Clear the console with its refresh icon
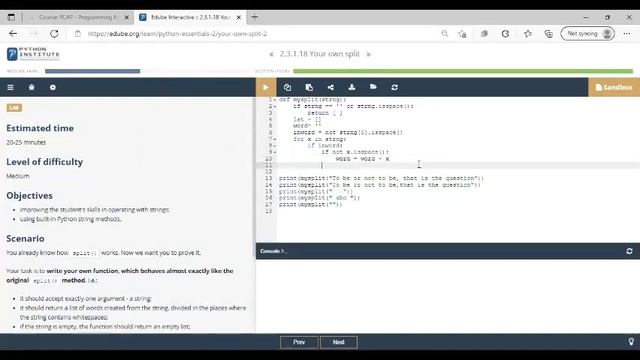Viewport: 640px width, 360px height. 629,251
